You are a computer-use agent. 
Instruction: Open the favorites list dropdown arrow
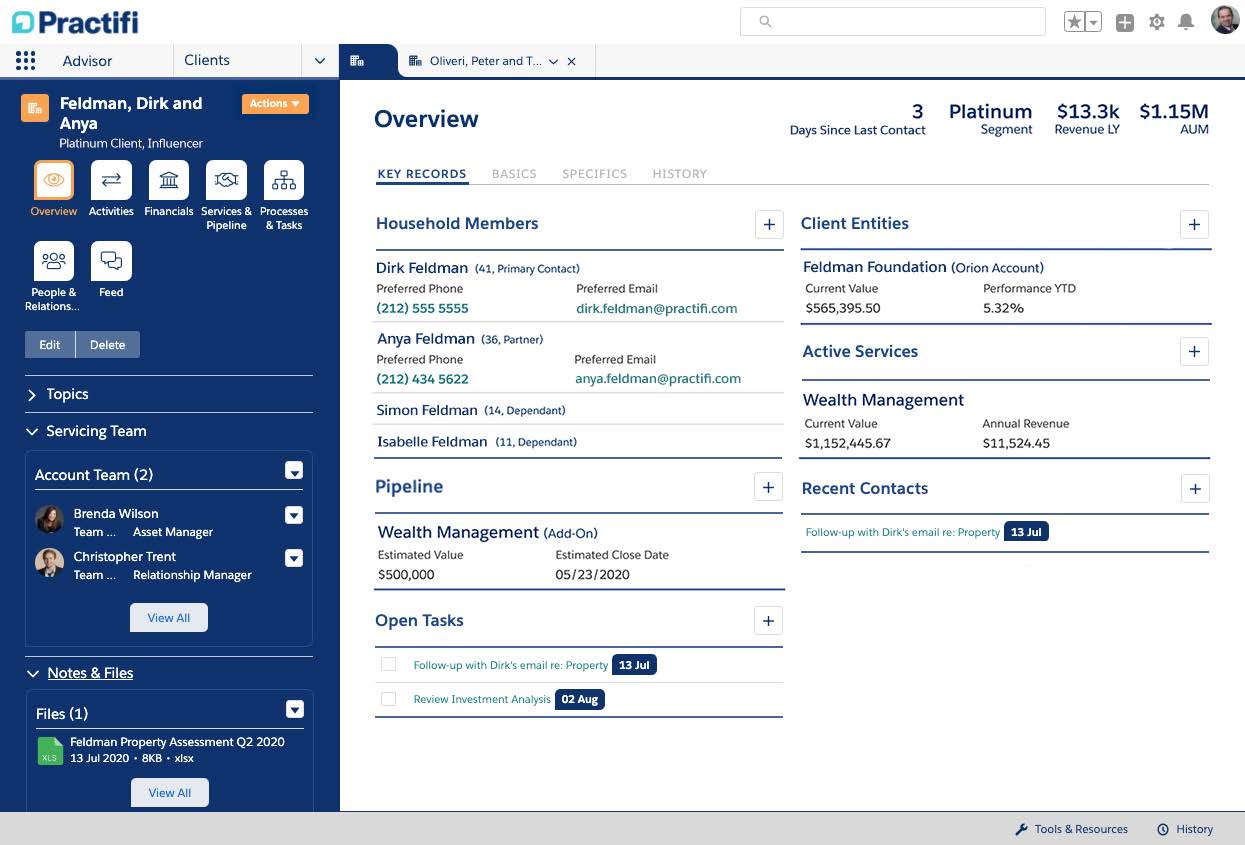point(1094,22)
